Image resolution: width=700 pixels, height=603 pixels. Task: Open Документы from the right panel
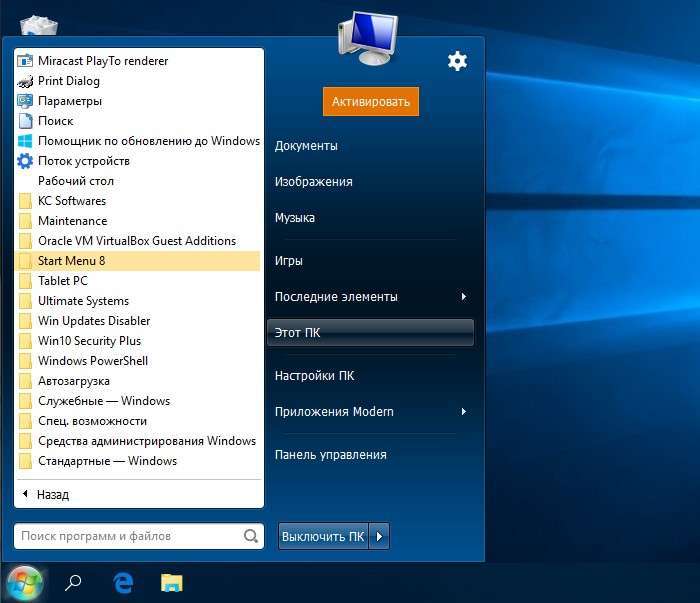pos(306,146)
